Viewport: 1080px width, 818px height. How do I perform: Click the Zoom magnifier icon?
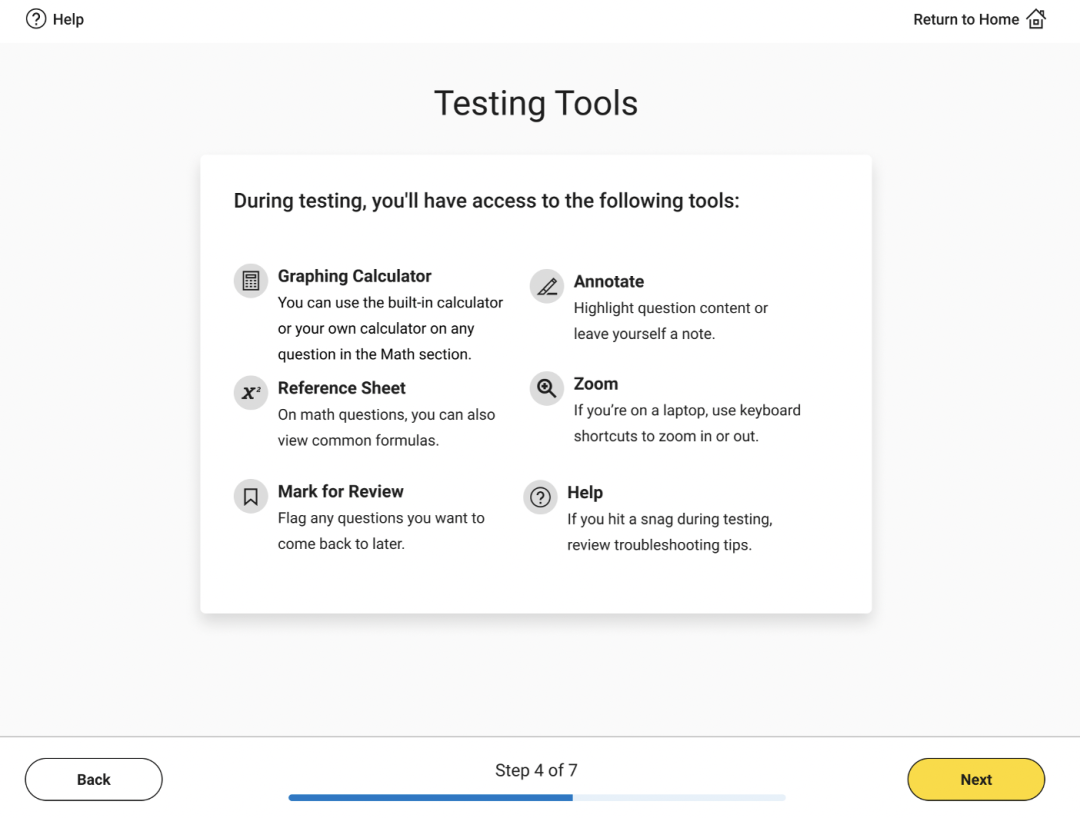(x=547, y=388)
